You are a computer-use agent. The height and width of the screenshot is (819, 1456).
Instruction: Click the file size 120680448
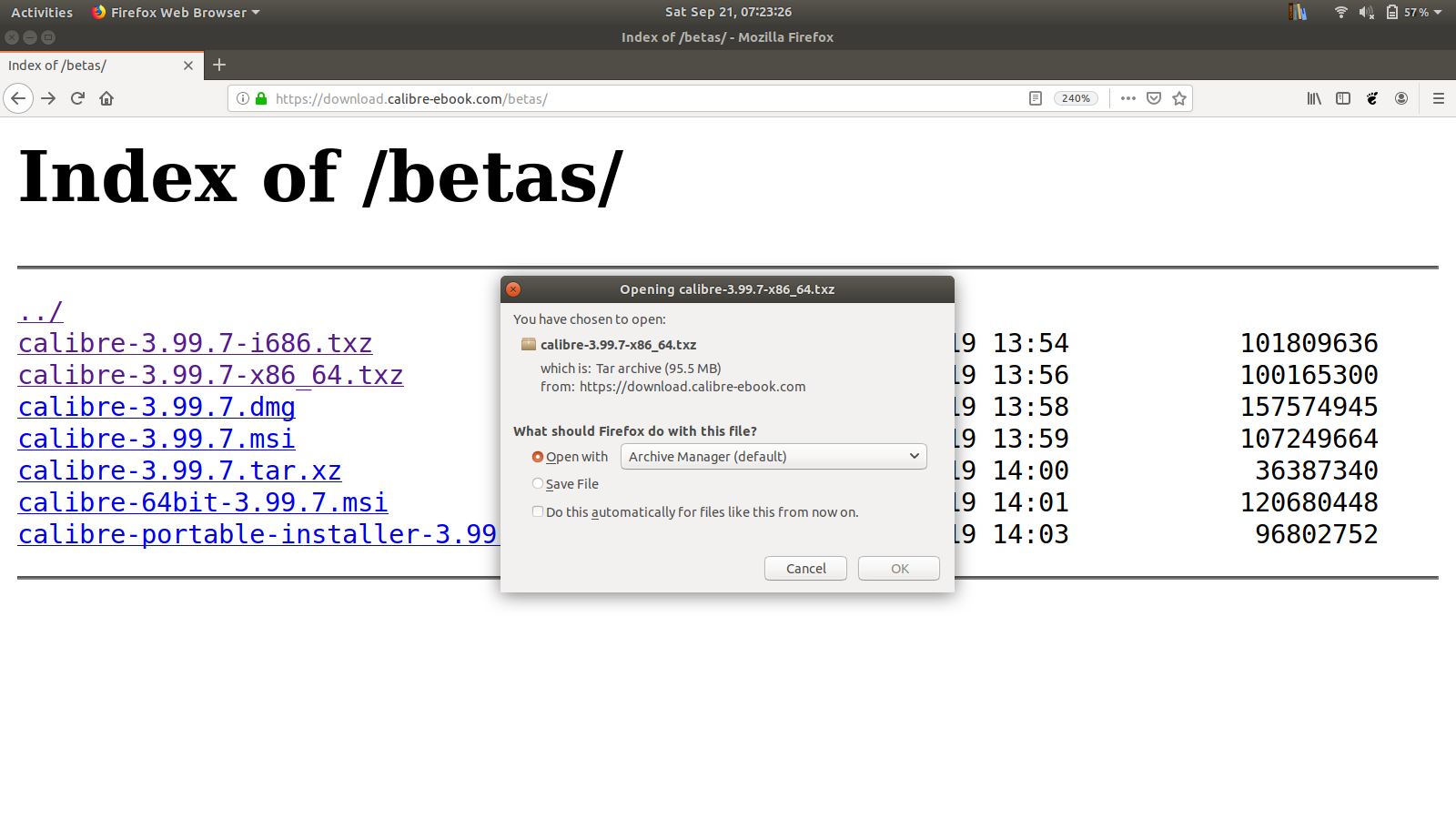coord(1309,502)
